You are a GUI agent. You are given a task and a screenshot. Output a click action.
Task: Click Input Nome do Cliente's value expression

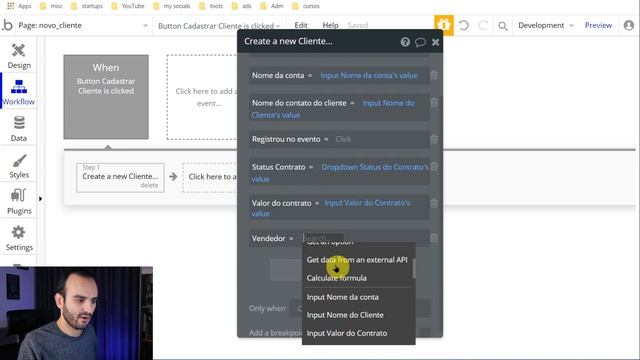pyautogui.click(x=333, y=109)
